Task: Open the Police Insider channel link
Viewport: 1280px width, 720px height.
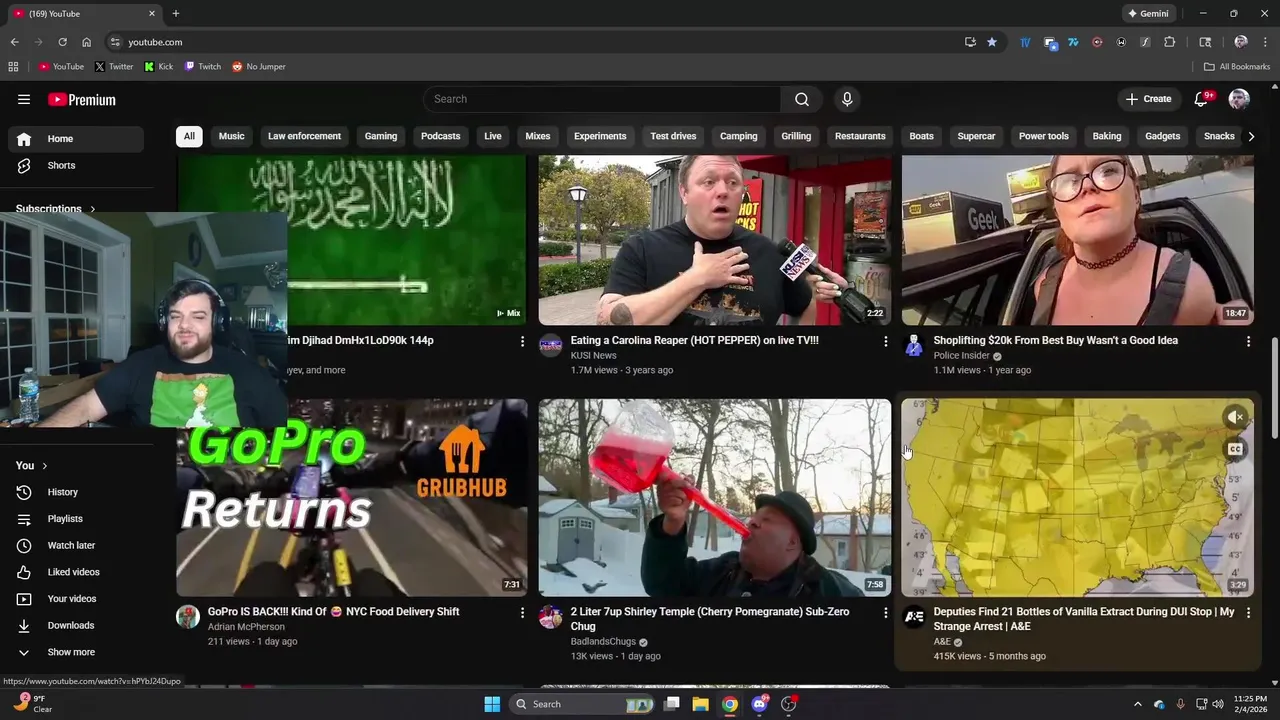Action: (x=961, y=355)
